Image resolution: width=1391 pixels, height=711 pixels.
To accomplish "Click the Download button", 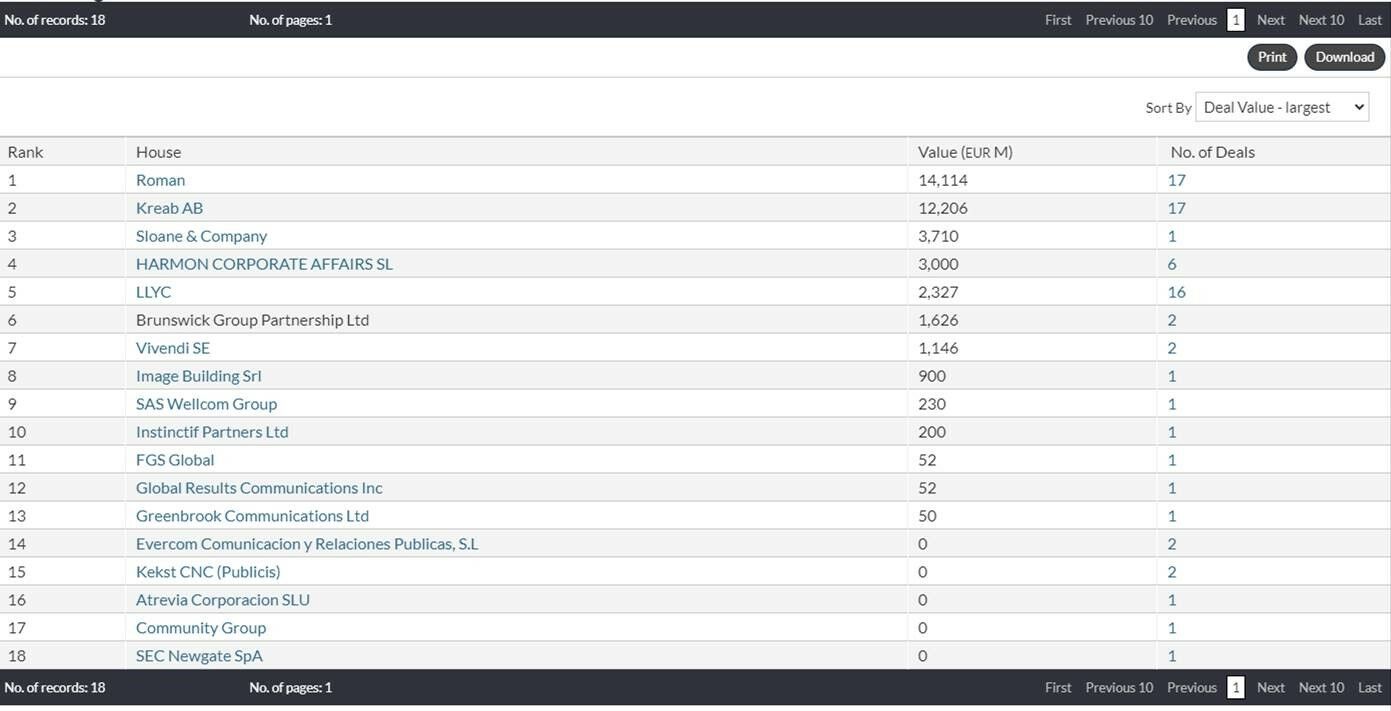I will pyautogui.click(x=1344, y=57).
